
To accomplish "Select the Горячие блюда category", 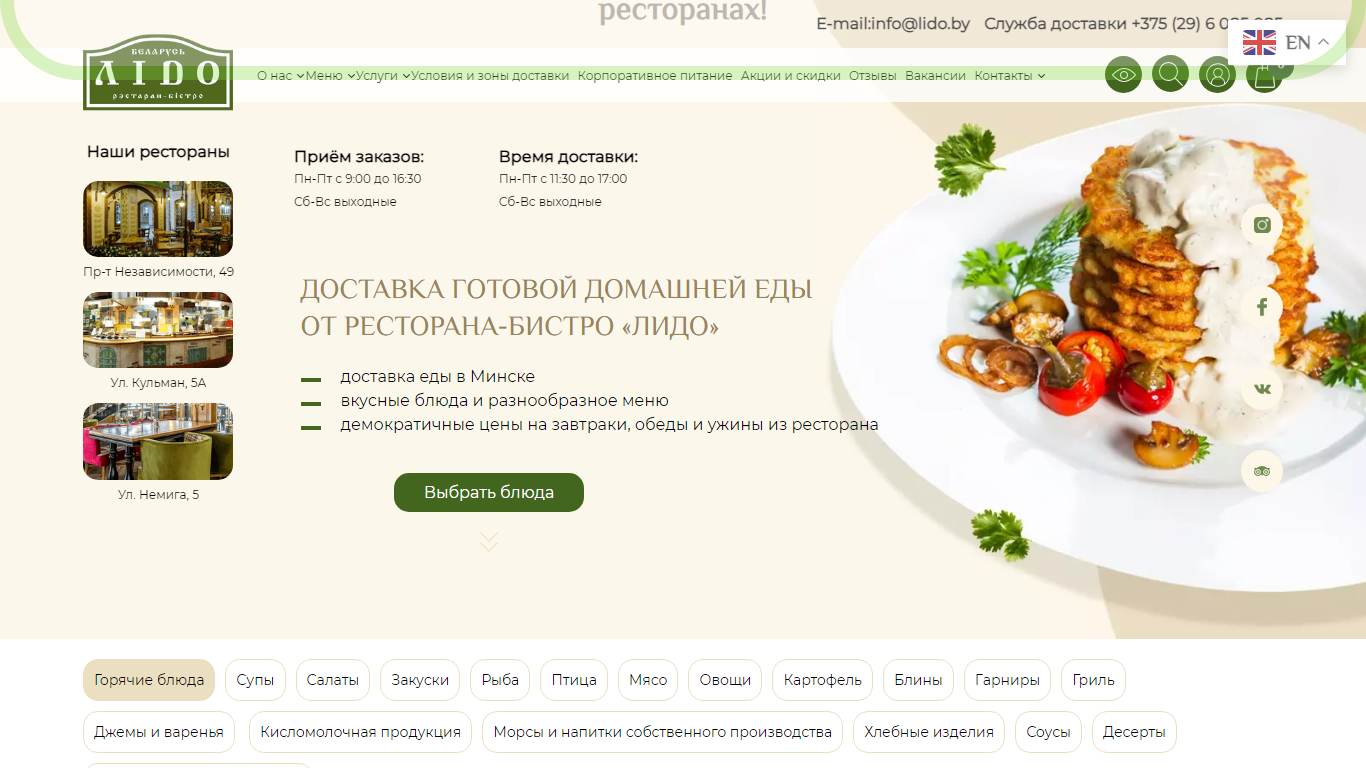I will point(149,680).
